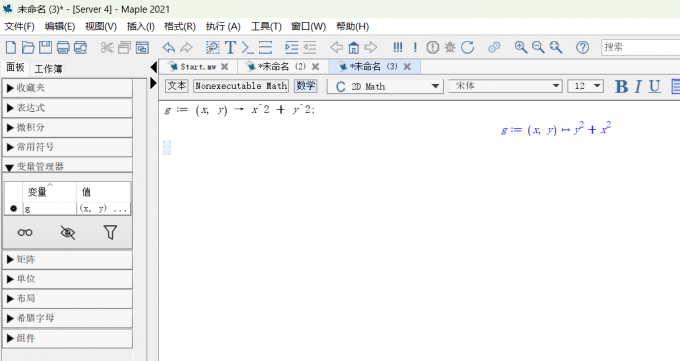Open the 宋体 font dropdown
Screen dimensions: 680x361
pos(505,86)
